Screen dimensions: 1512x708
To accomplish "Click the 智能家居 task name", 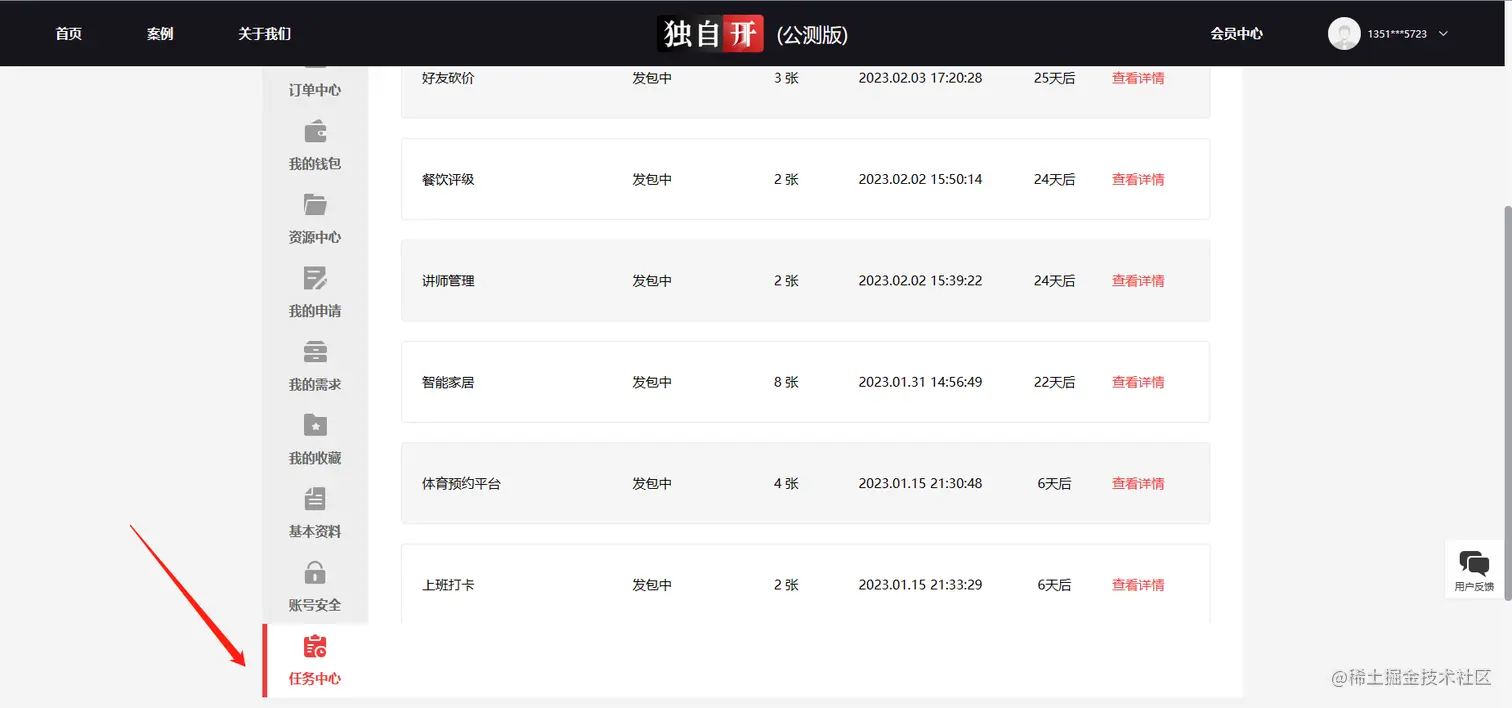I will coord(448,382).
